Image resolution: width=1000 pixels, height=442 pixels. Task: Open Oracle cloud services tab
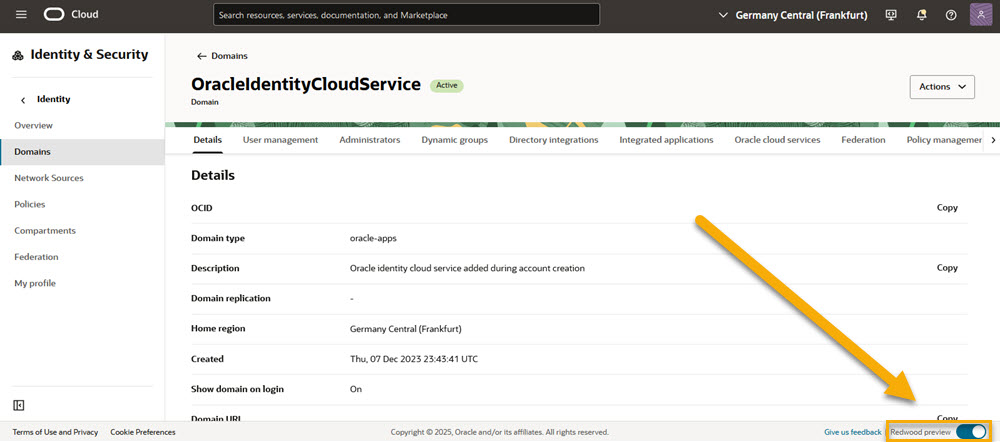click(777, 140)
